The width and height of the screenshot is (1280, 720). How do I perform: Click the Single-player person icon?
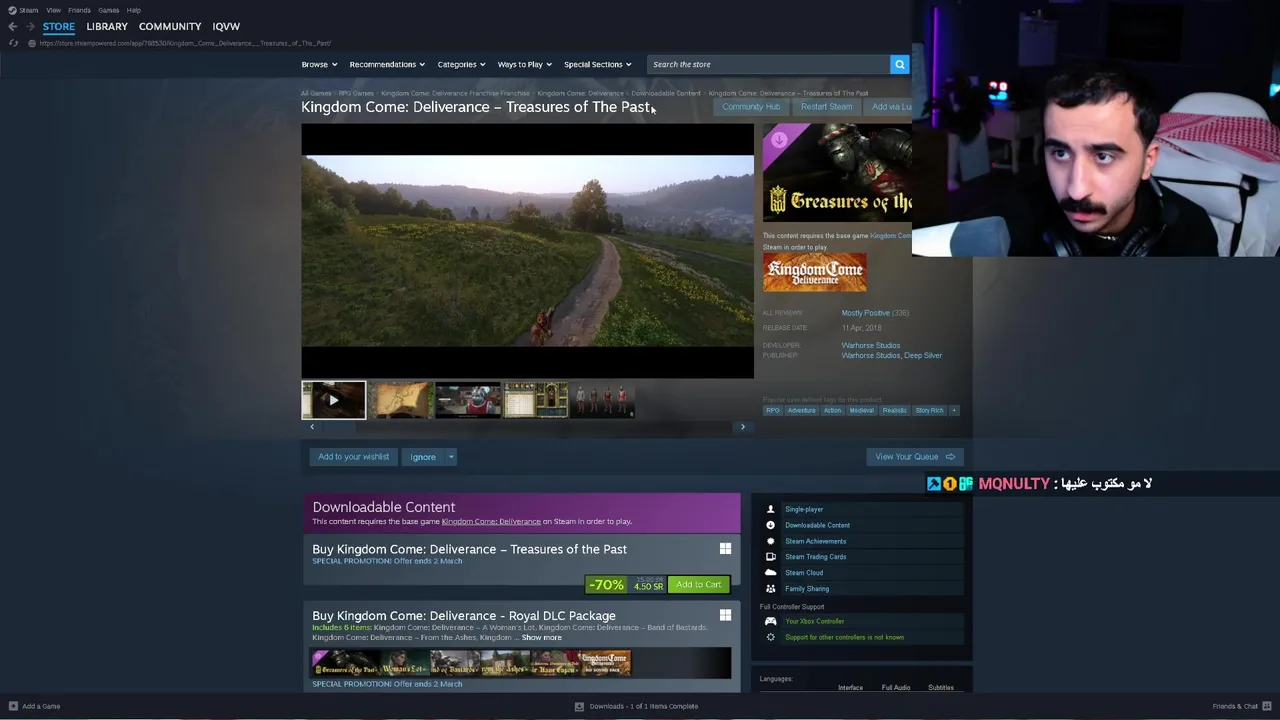770,509
